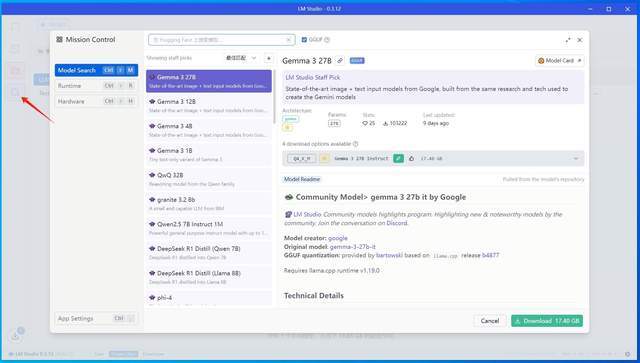Viewport: 640px width, 363px height.
Task: Open the sidebar icon indicated by red arrow
Action: [15, 93]
